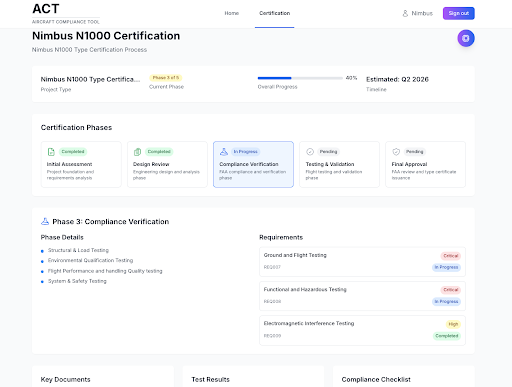512x387 pixels.
Task: Open the Home tab
Action: (x=232, y=13)
